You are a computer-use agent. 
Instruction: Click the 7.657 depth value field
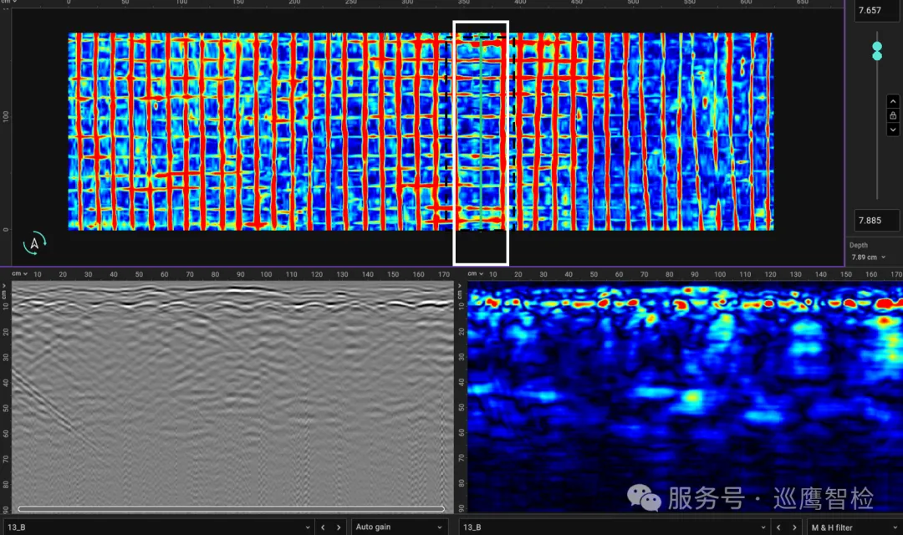tap(876, 10)
